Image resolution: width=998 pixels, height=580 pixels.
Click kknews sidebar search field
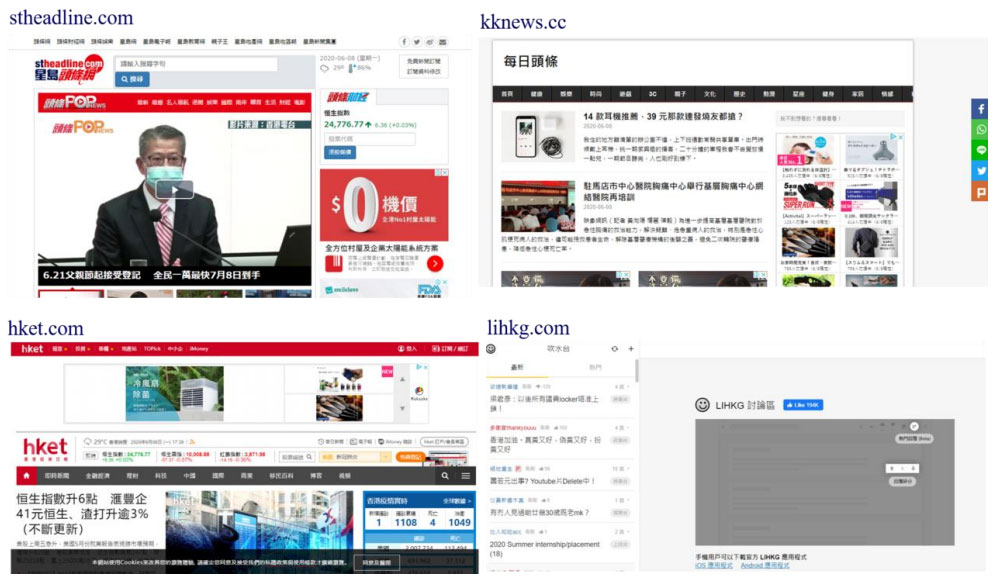(839, 118)
